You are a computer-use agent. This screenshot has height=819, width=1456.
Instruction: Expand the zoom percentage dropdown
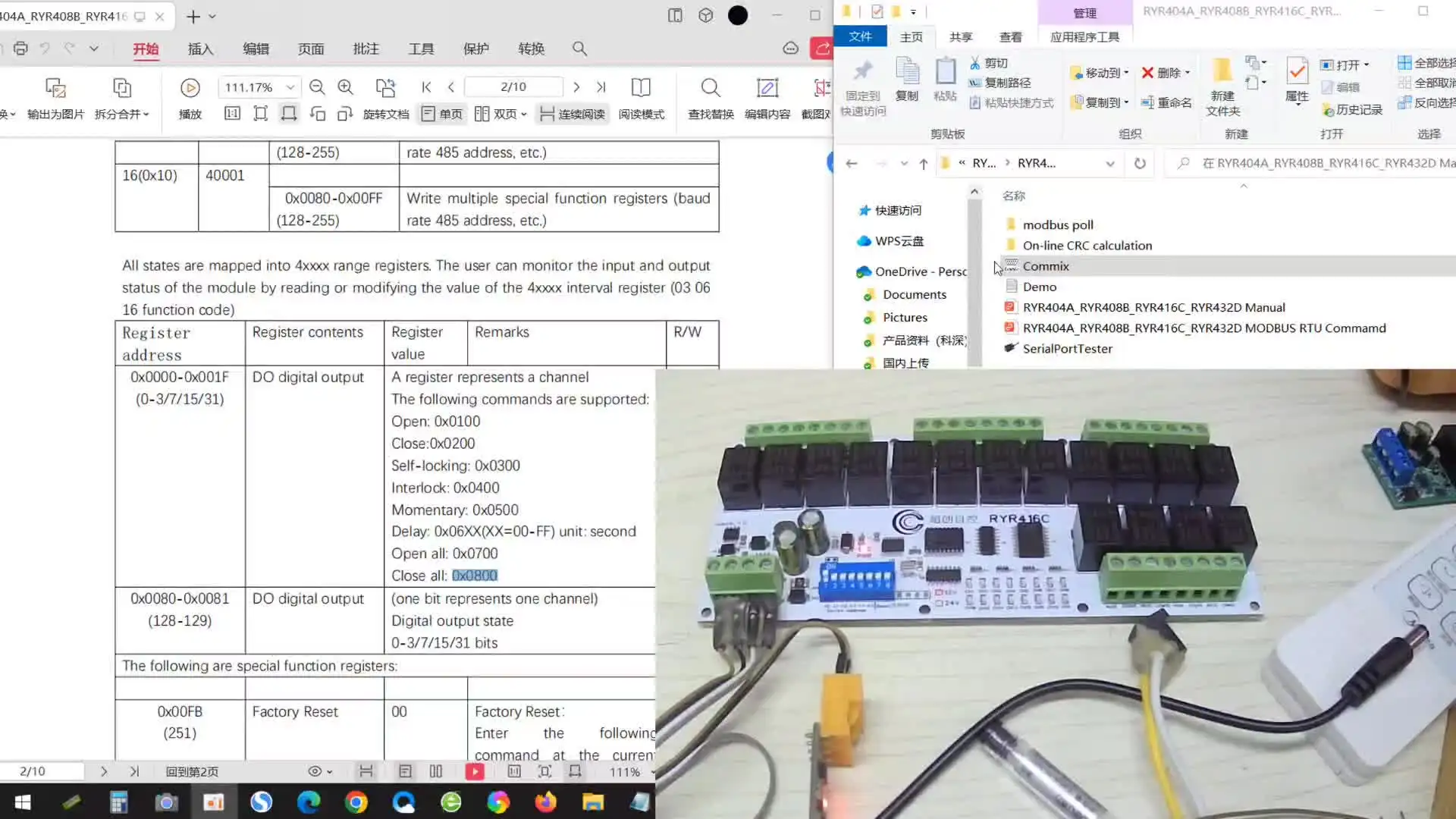point(290,87)
